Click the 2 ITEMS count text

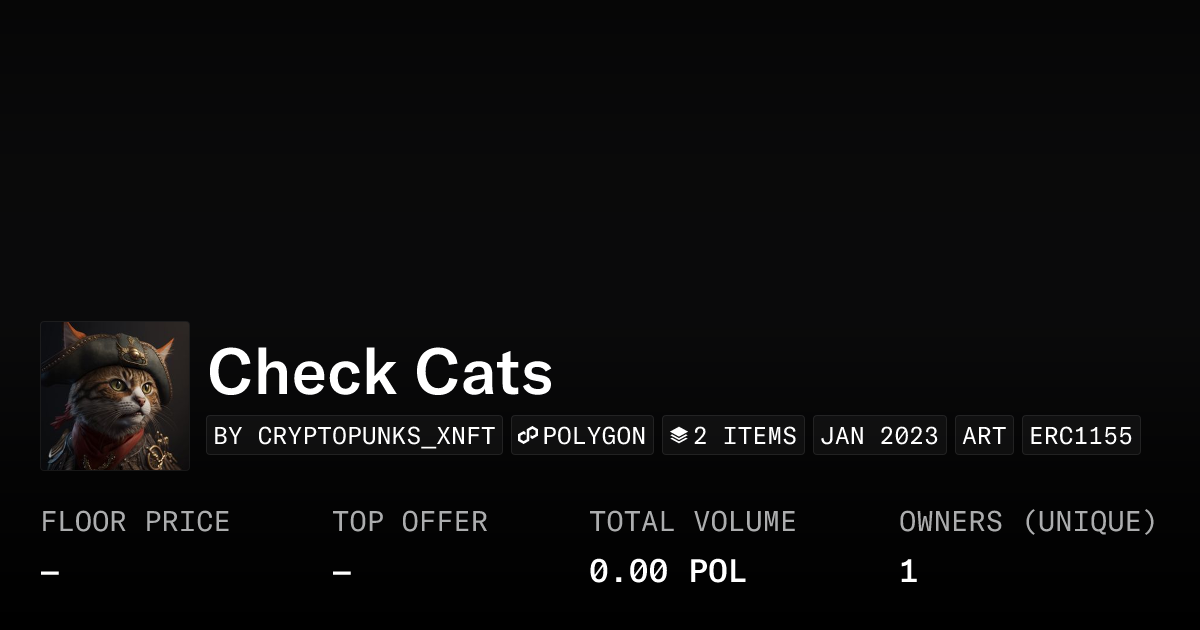pyautogui.click(x=745, y=436)
